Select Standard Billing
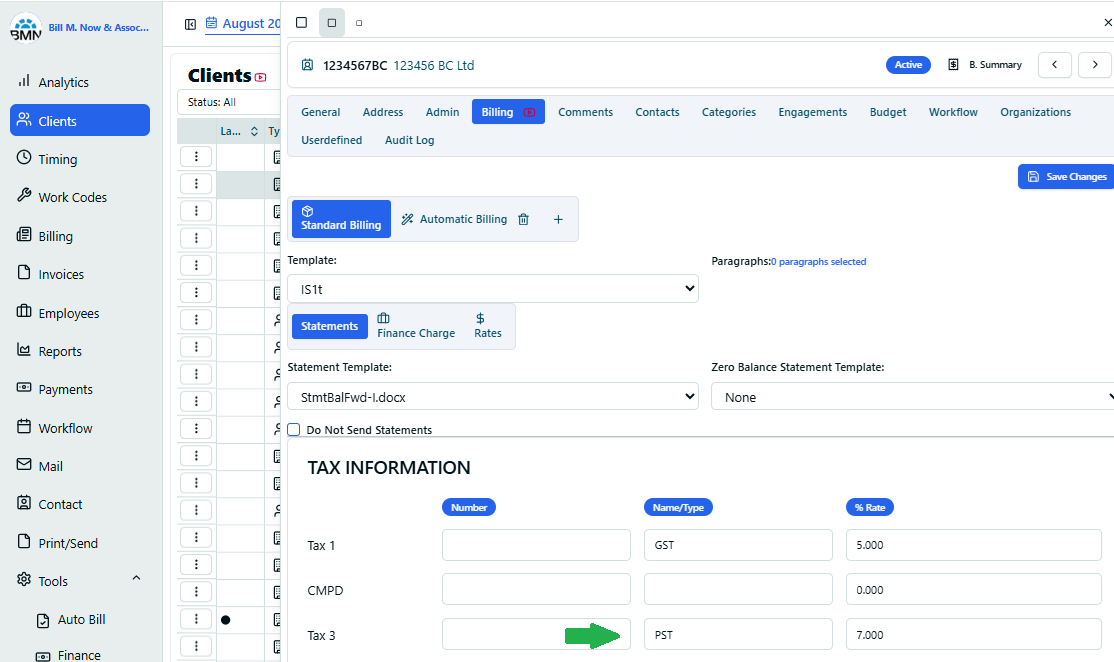Screen dimensions: 1114x662 tap(341, 219)
